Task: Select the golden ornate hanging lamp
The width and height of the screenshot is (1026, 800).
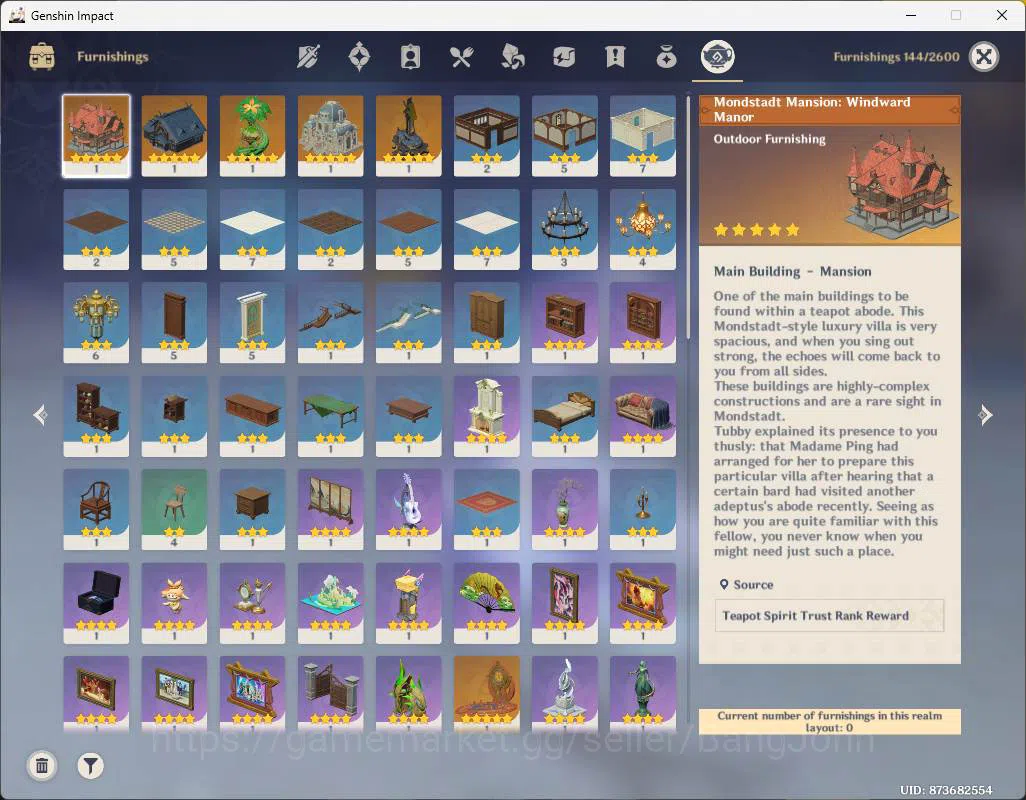Action: (96, 322)
